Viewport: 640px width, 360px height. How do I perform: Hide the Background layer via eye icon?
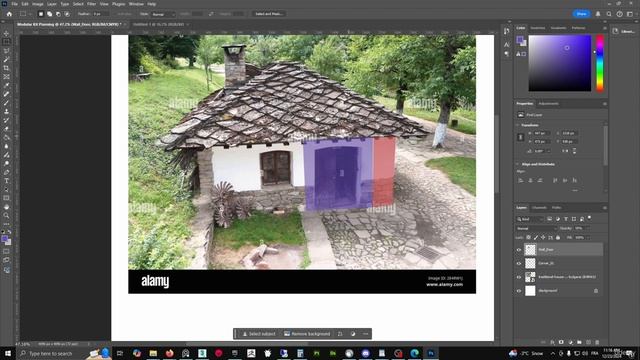(x=519, y=291)
